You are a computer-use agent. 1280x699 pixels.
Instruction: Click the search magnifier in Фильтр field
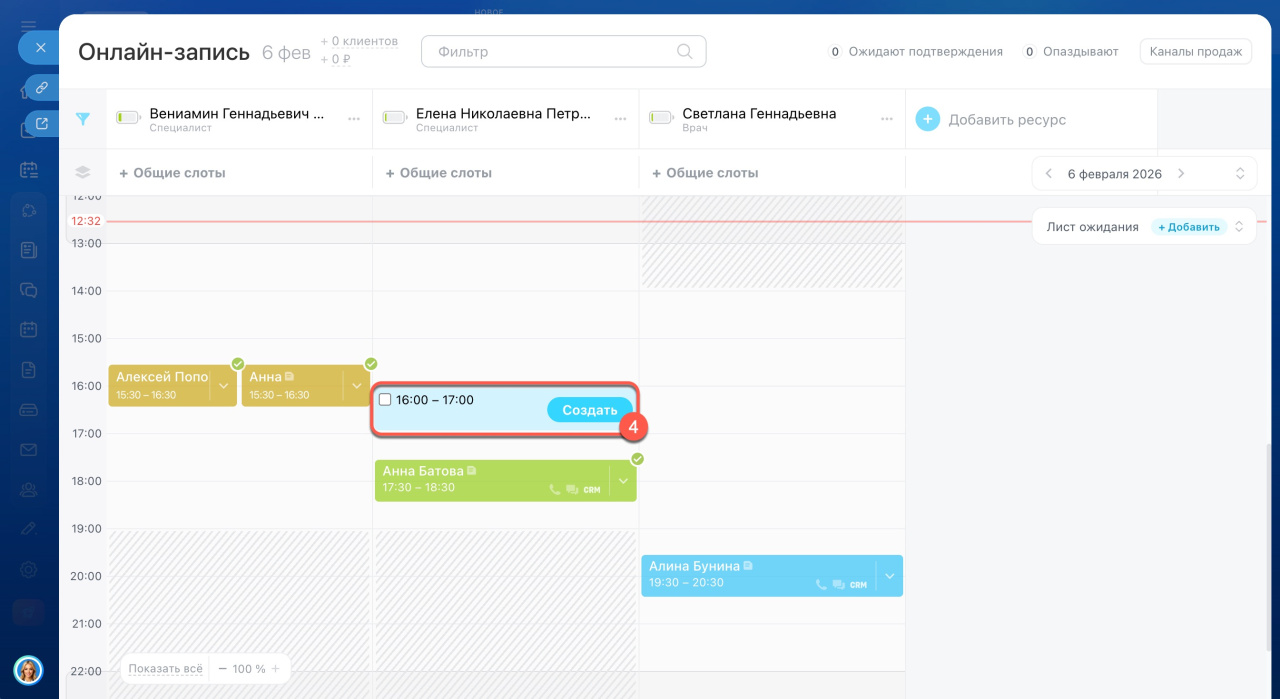(x=685, y=51)
